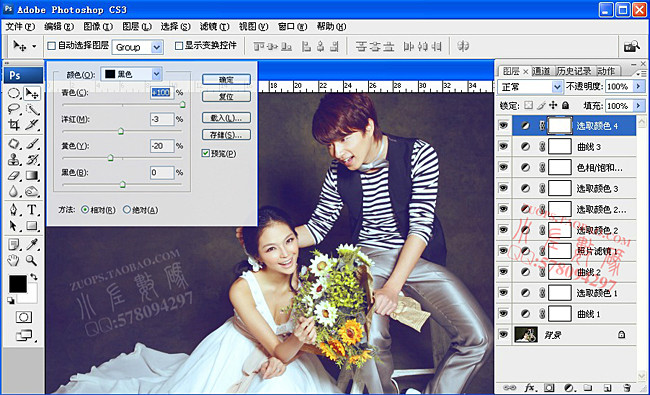
Task: Select the Notes tool
Action: point(14,245)
